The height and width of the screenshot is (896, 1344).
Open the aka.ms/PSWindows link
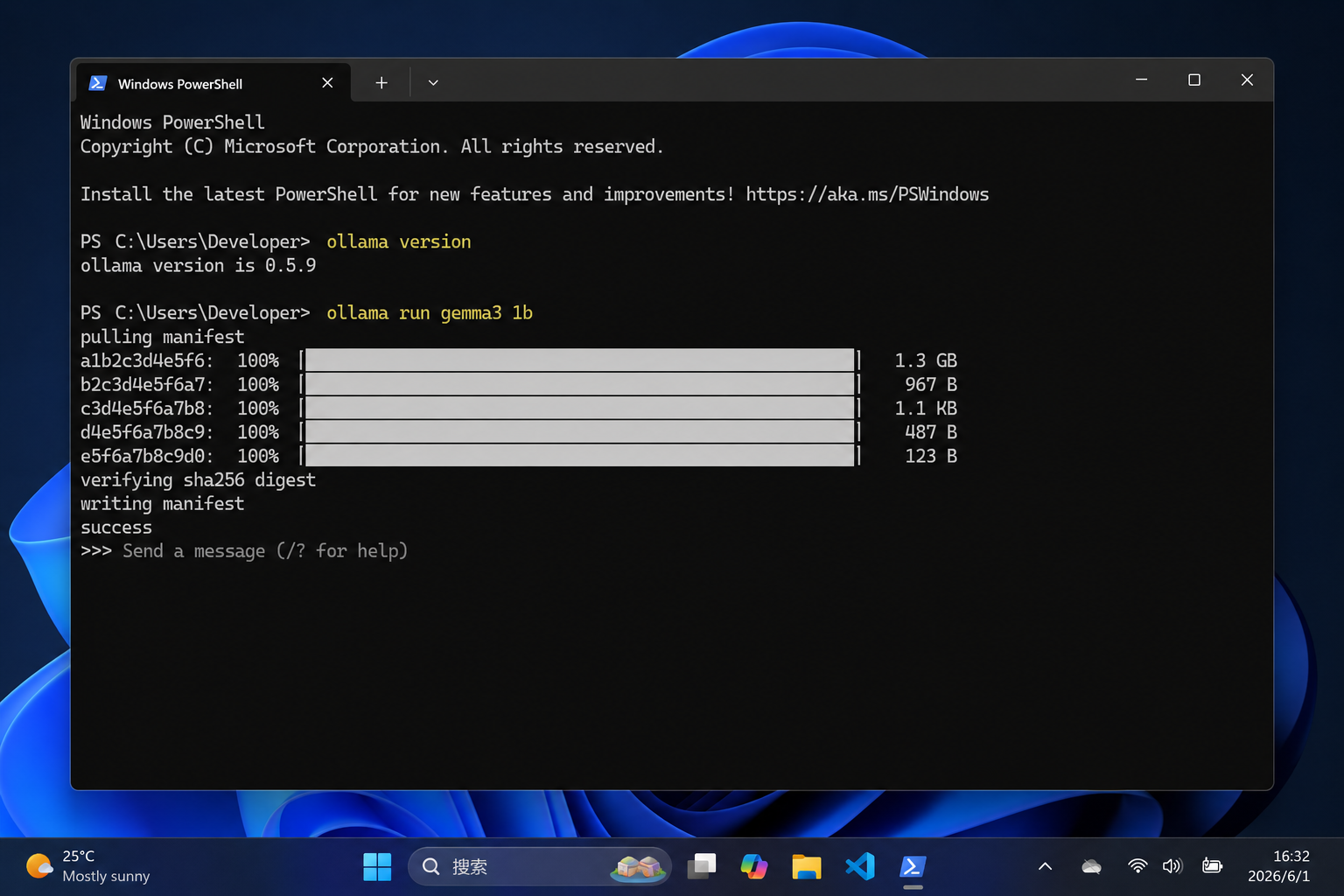(867, 194)
